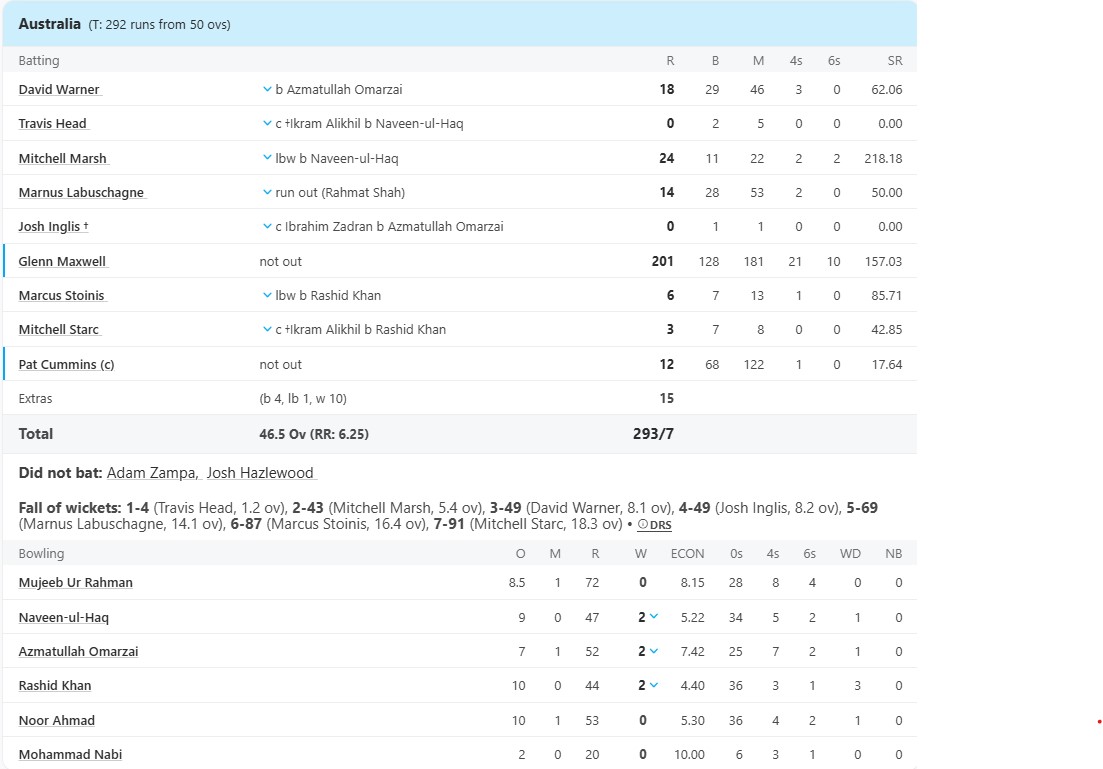Expand Josh Inglis's dismissal chevron
The image size is (1103, 769).
(267, 227)
